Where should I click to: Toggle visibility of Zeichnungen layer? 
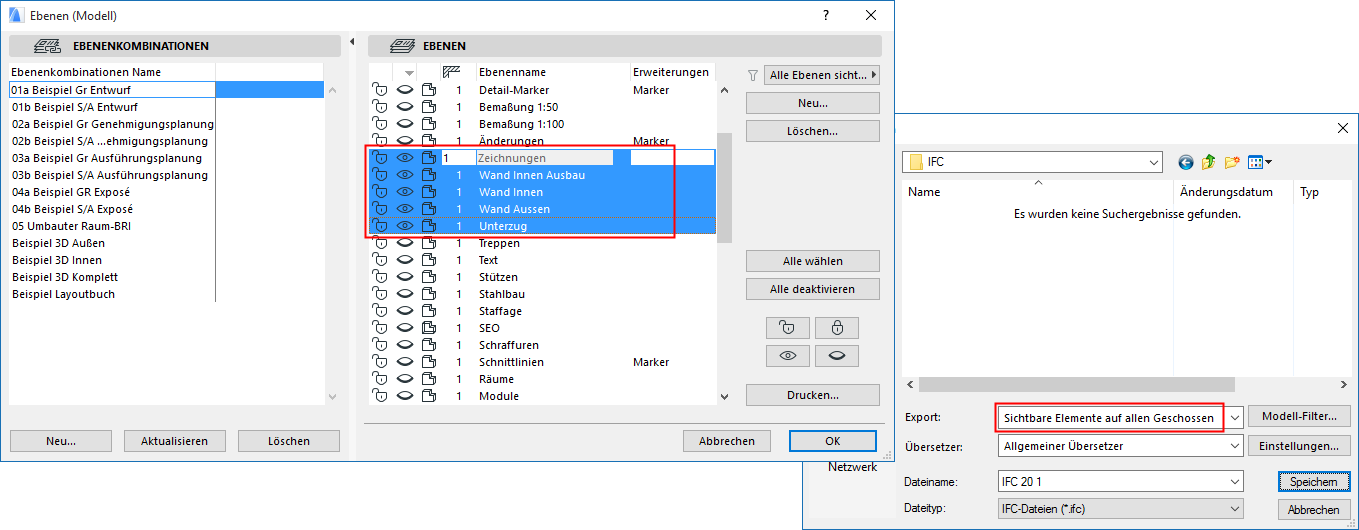point(405,158)
